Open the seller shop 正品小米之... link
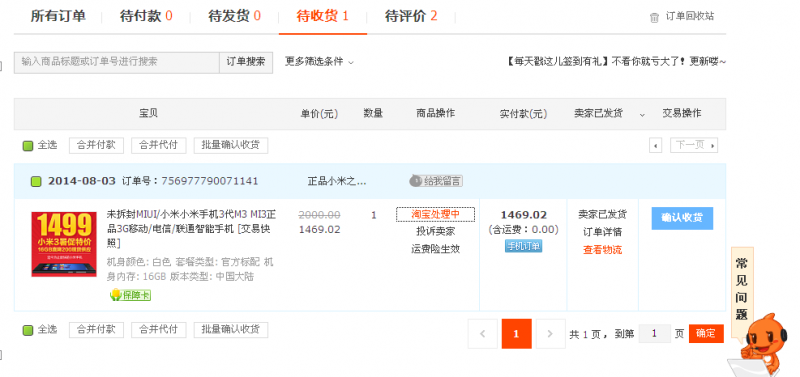 click(337, 181)
